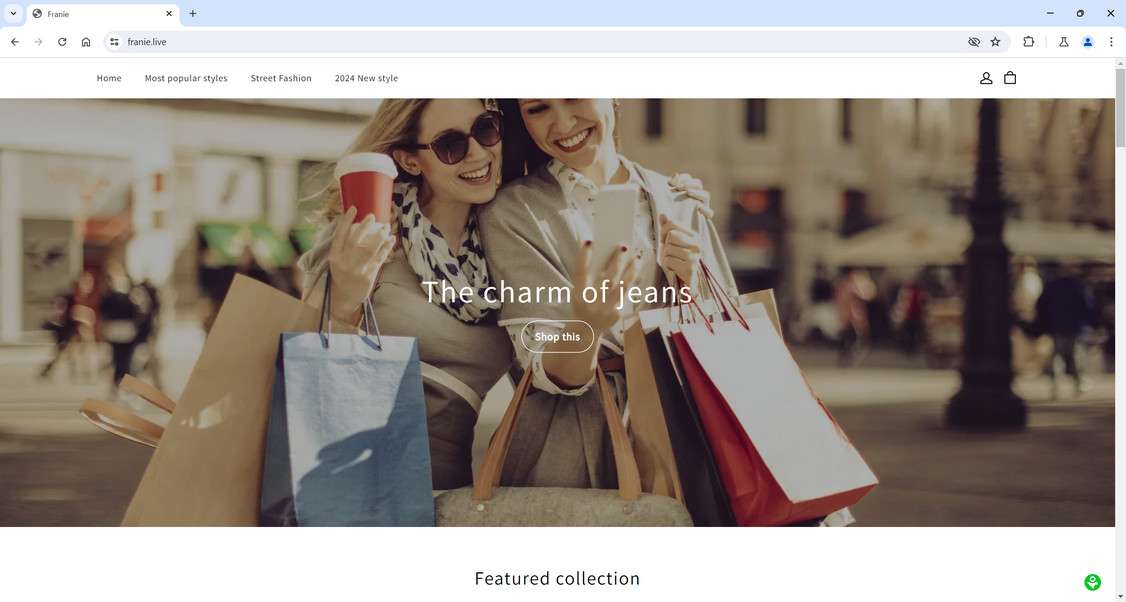Go to Street Fashion in the navigation

point(281,78)
